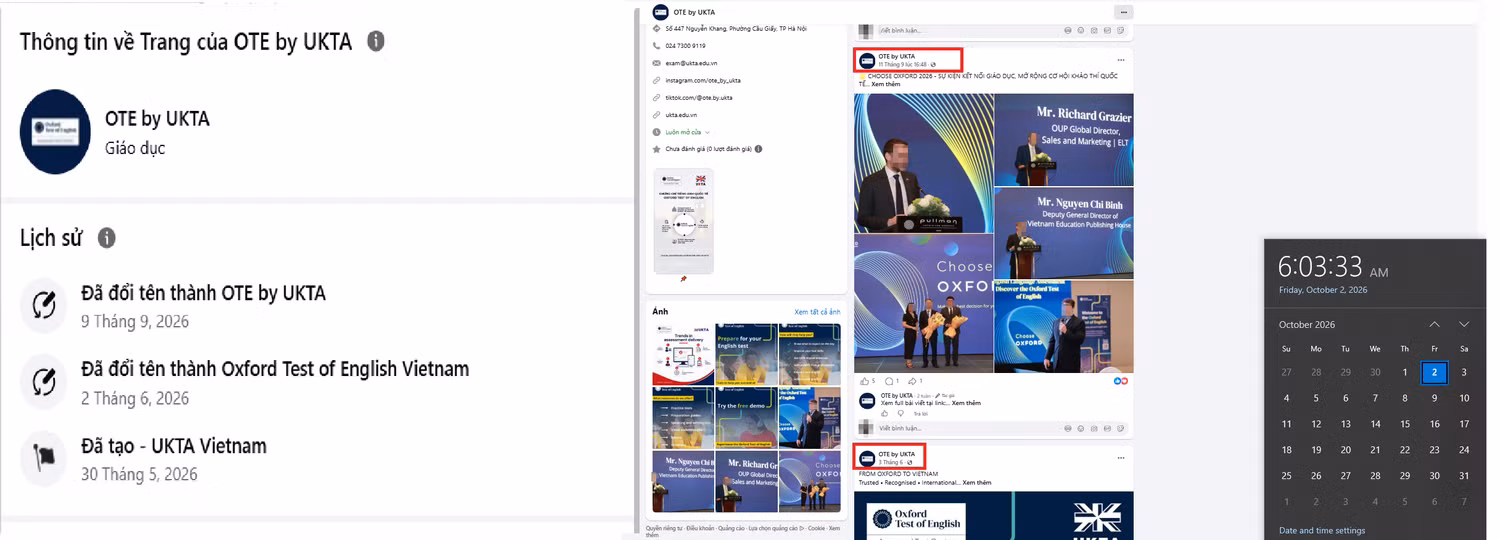Click the Ảnh section heading
The image size is (1500, 540).
[x=659, y=312]
